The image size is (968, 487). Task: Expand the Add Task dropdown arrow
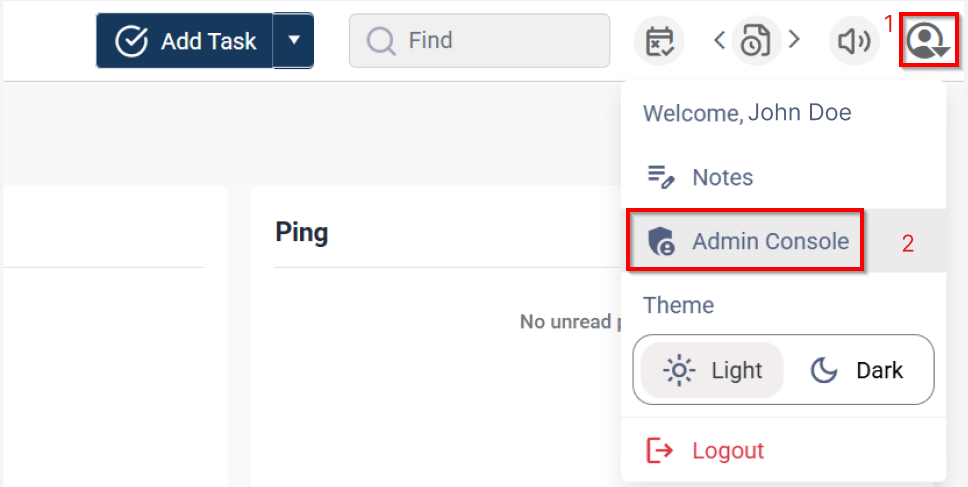tap(294, 41)
